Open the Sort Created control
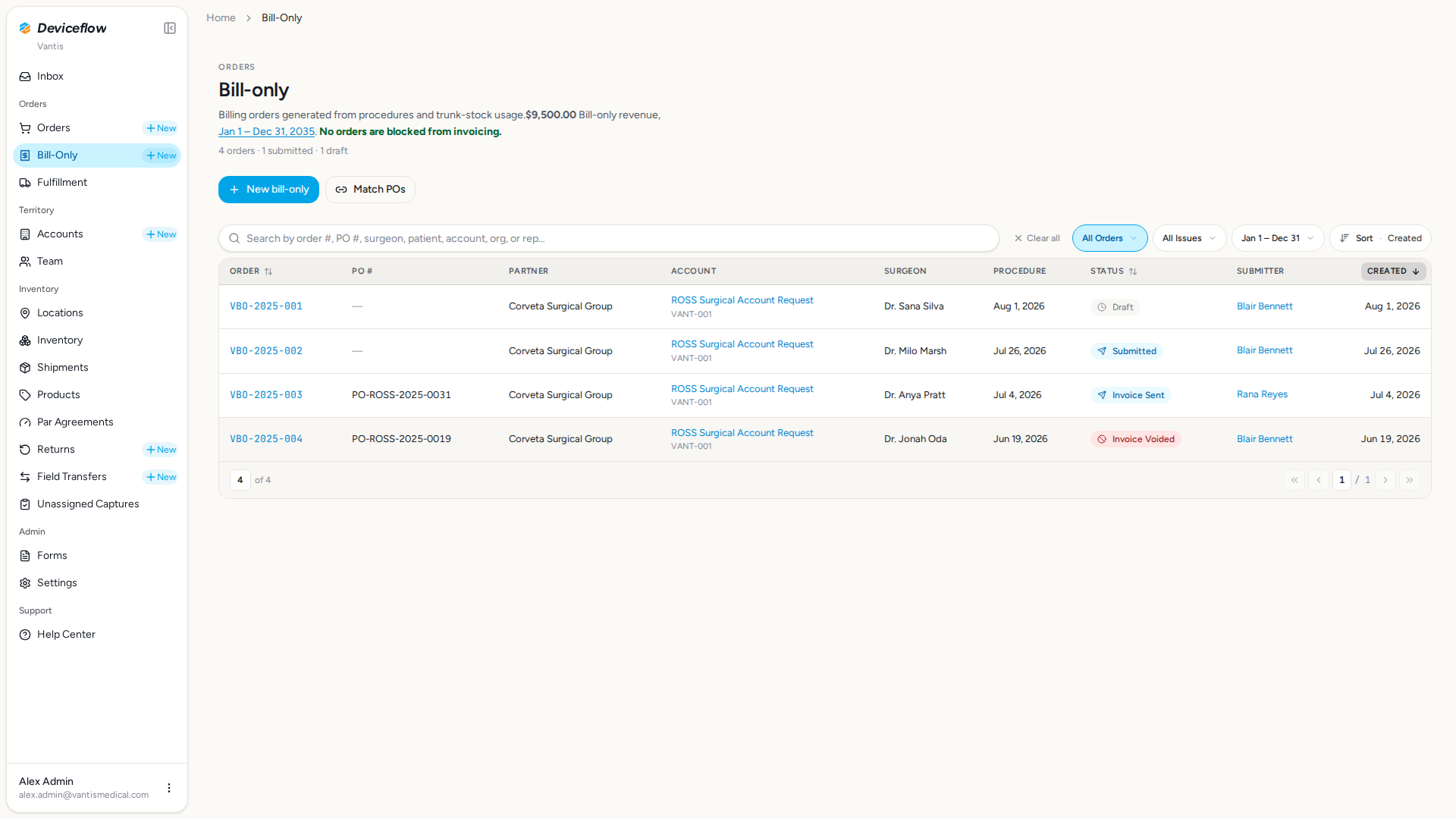This screenshot has width=1456, height=819. (x=1380, y=238)
